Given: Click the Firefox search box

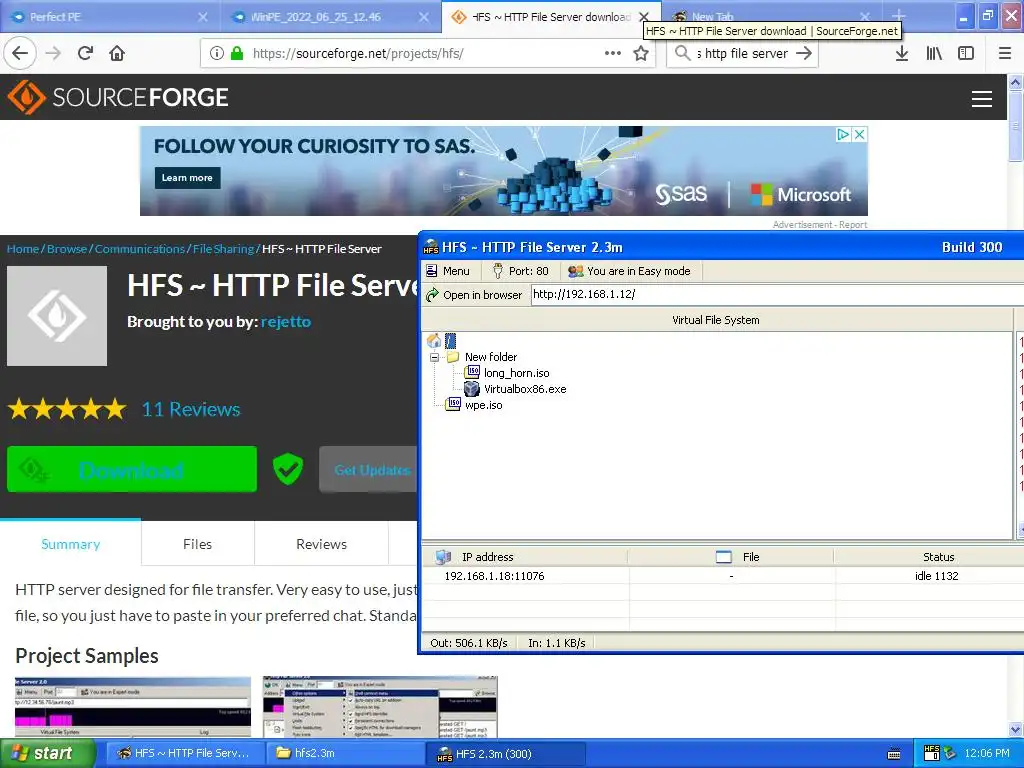Looking at the screenshot, I should click(743, 54).
